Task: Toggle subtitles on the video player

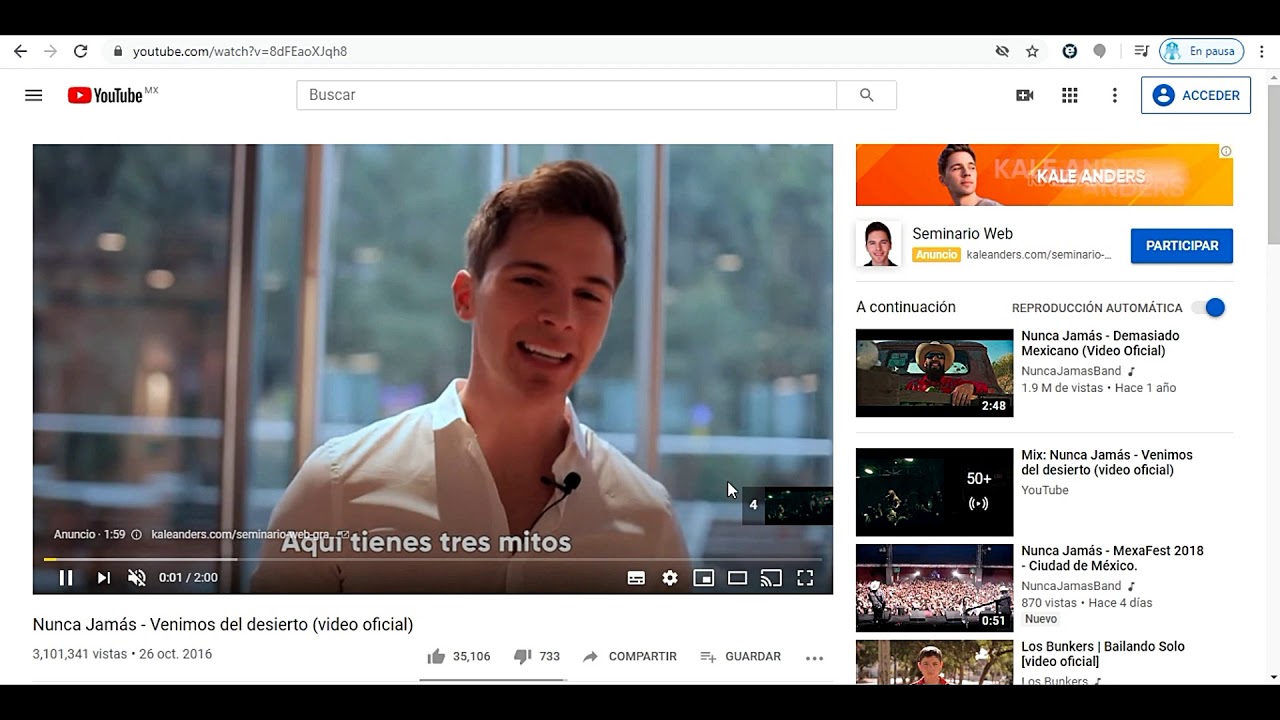Action: coord(636,578)
